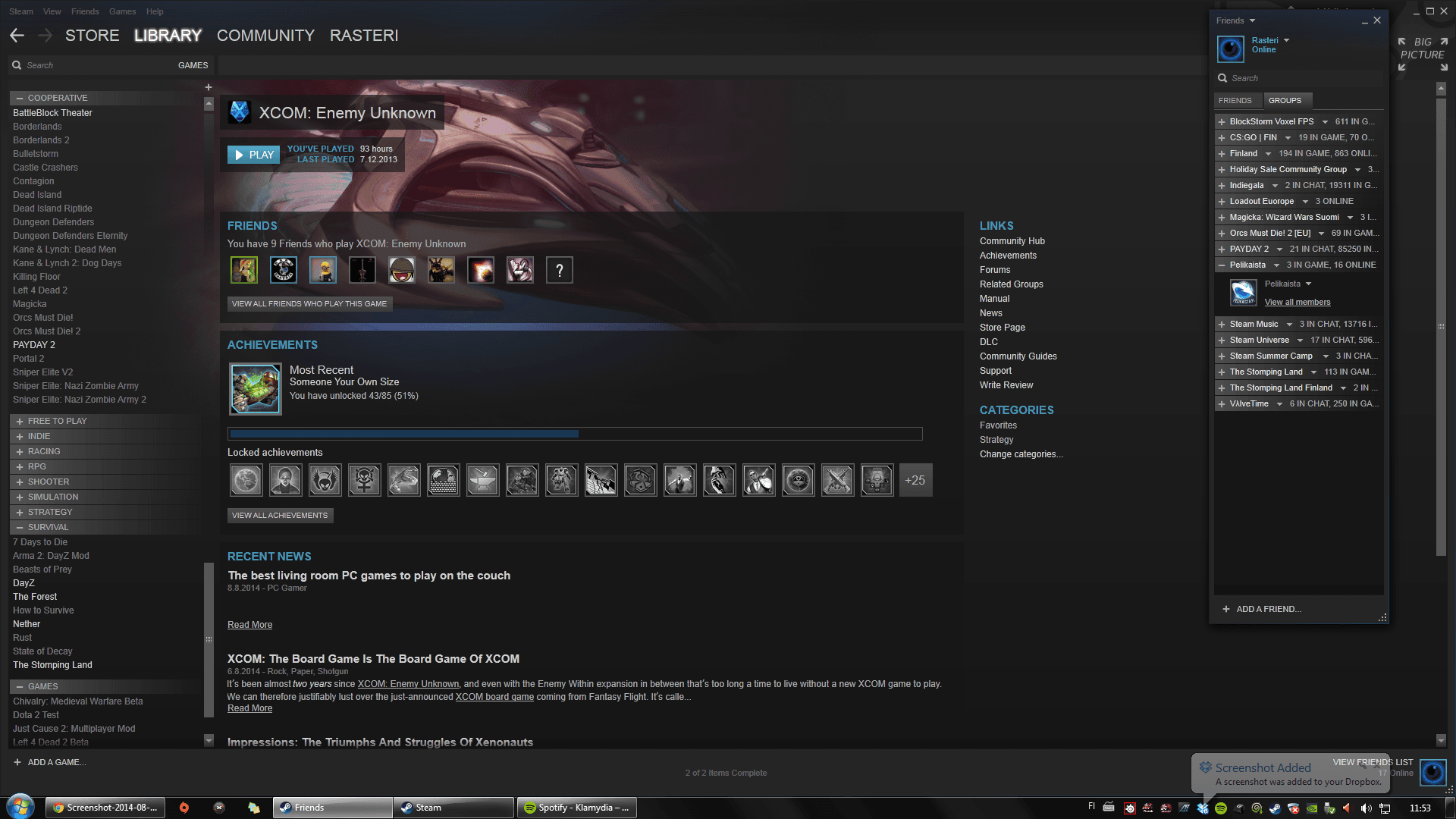
Task: Expand the RACING category
Action: 20,451
